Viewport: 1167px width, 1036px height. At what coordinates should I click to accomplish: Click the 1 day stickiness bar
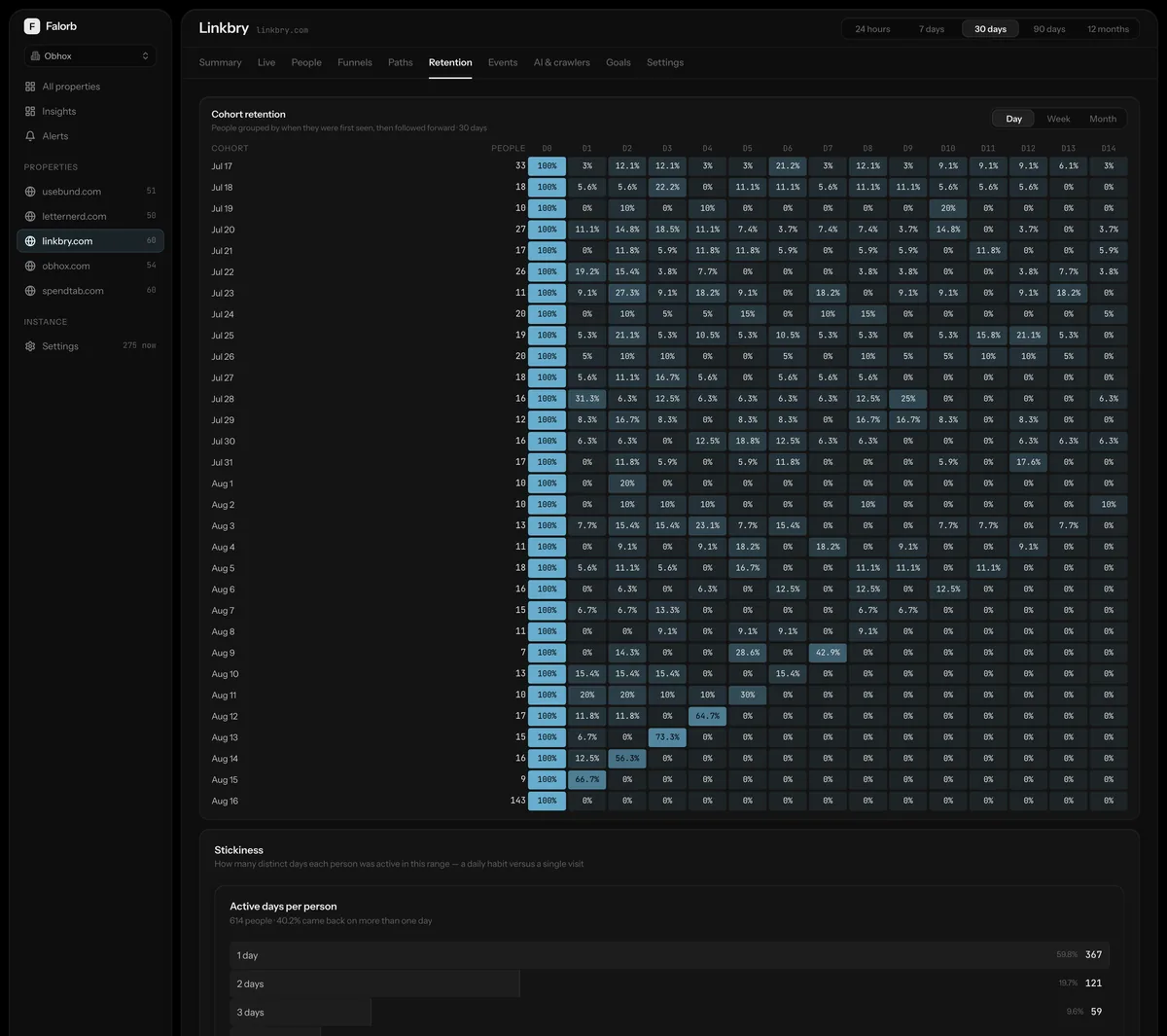[669, 955]
